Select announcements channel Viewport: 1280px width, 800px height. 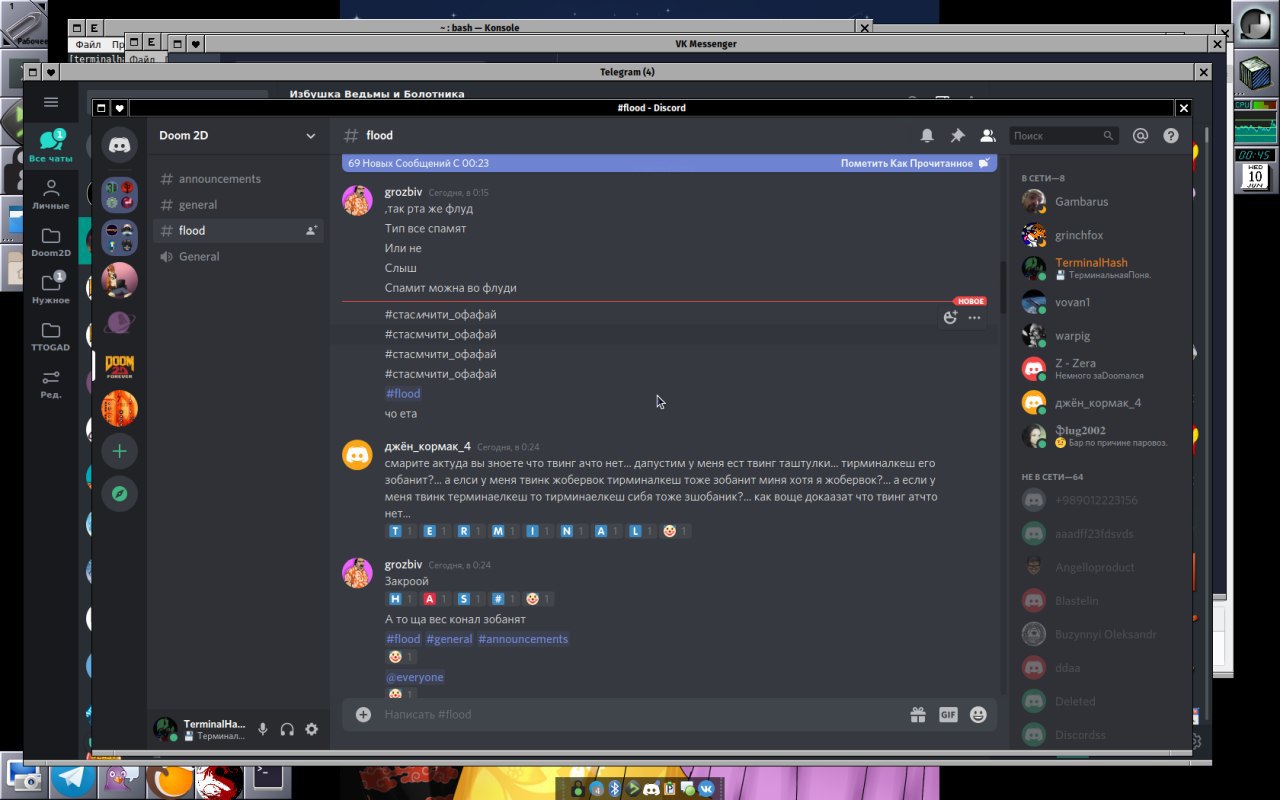238,179
